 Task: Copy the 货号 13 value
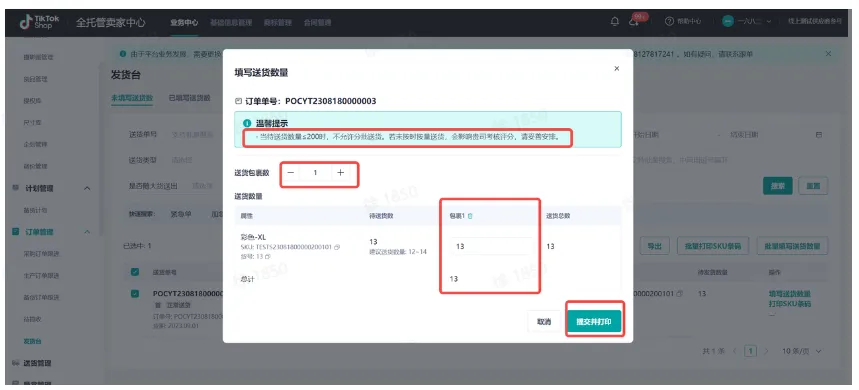pos(268,256)
